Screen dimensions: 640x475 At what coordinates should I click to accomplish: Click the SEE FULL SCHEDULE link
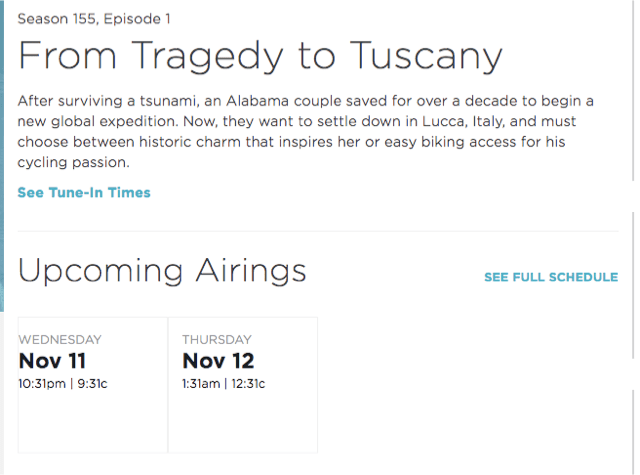pyautogui.click(x=550, y=277)
